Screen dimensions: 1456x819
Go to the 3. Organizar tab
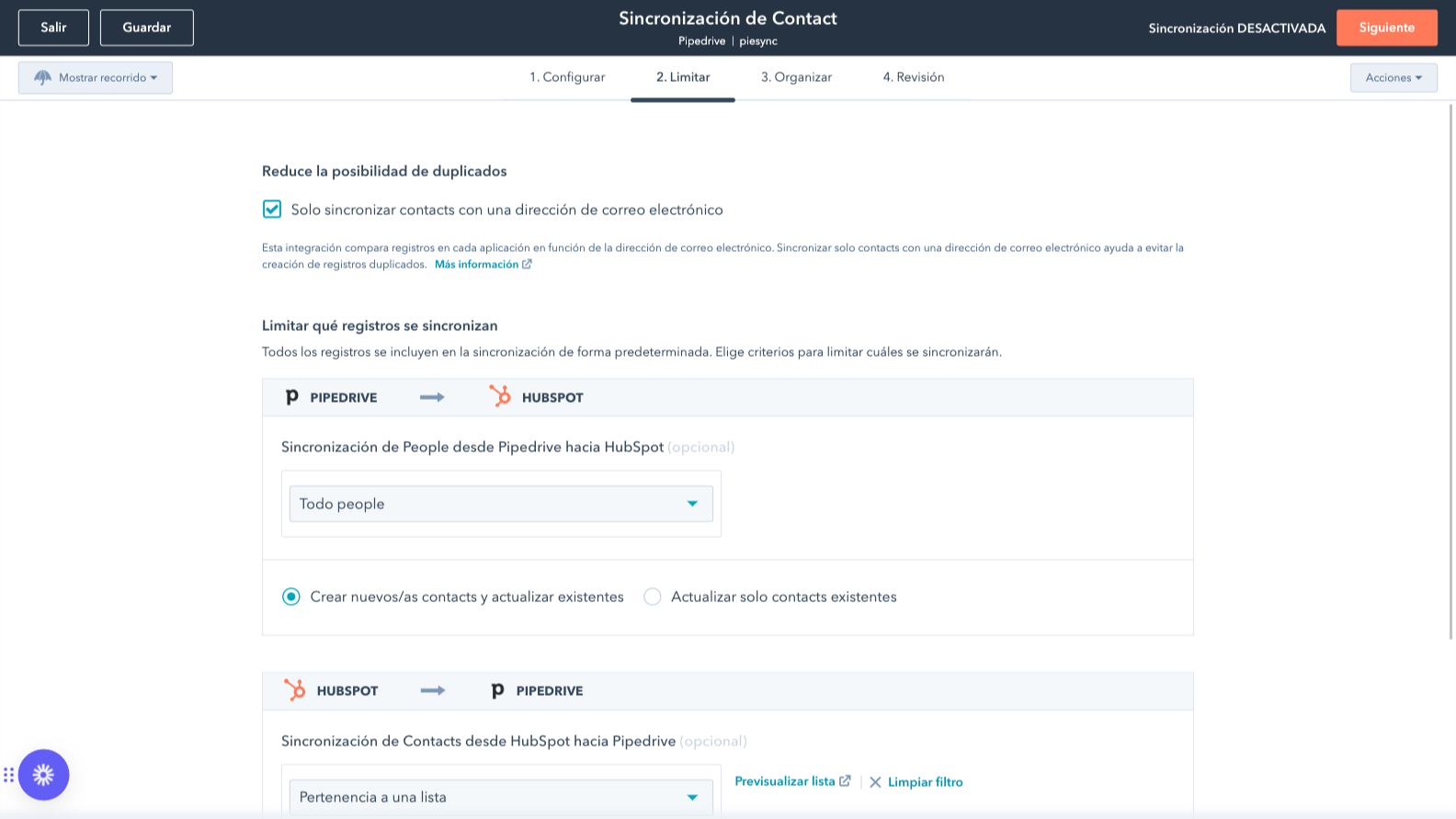click(796, 77)
